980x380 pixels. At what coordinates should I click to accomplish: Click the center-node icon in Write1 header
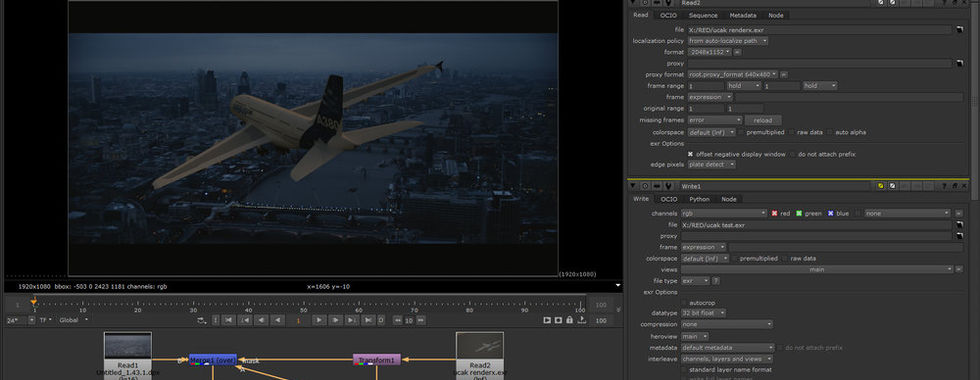(x=645, y=186)
